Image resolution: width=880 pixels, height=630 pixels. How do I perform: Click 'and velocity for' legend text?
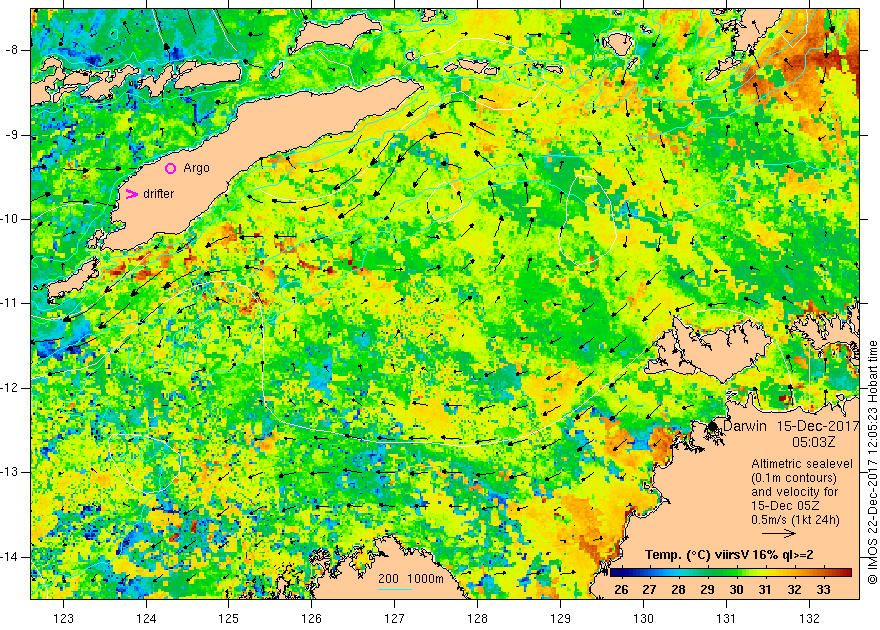pyautogui.click(x=795, y=492)
